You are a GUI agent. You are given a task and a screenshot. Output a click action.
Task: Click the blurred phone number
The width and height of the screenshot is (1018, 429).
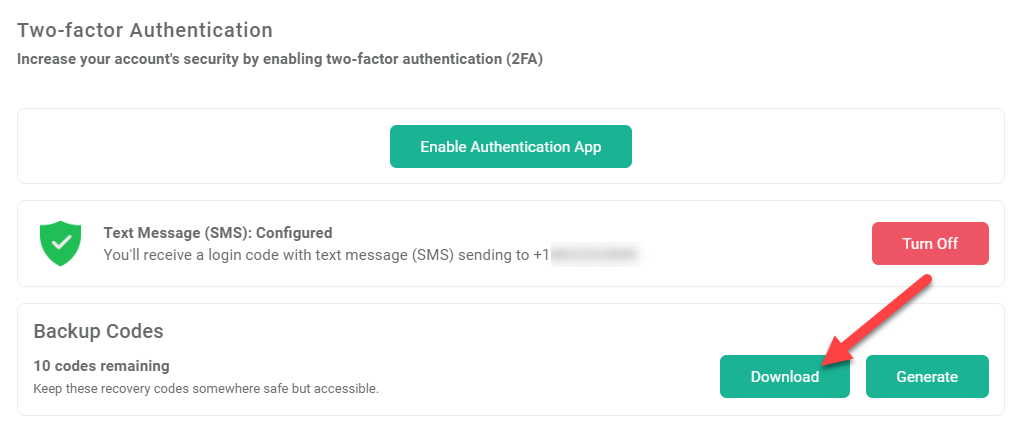594,255
